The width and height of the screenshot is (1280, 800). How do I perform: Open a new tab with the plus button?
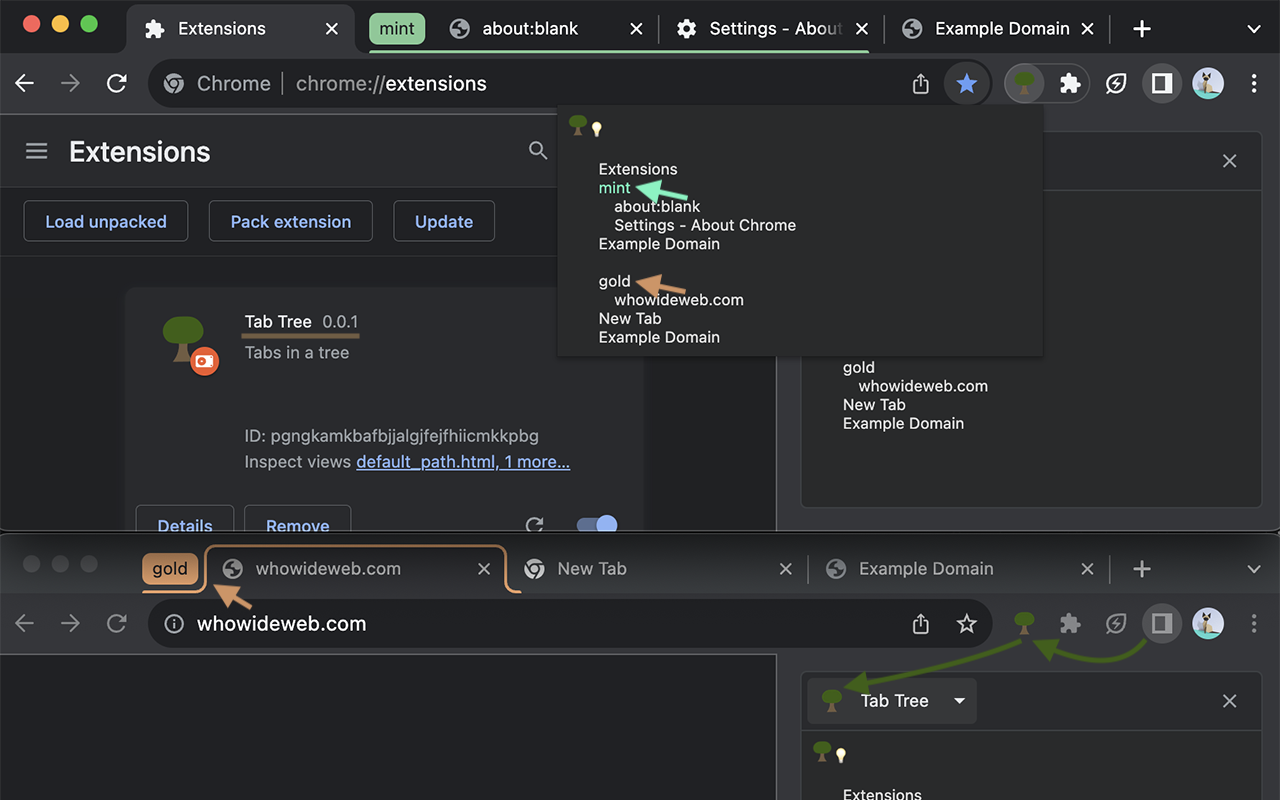[x=1141, y=29]
